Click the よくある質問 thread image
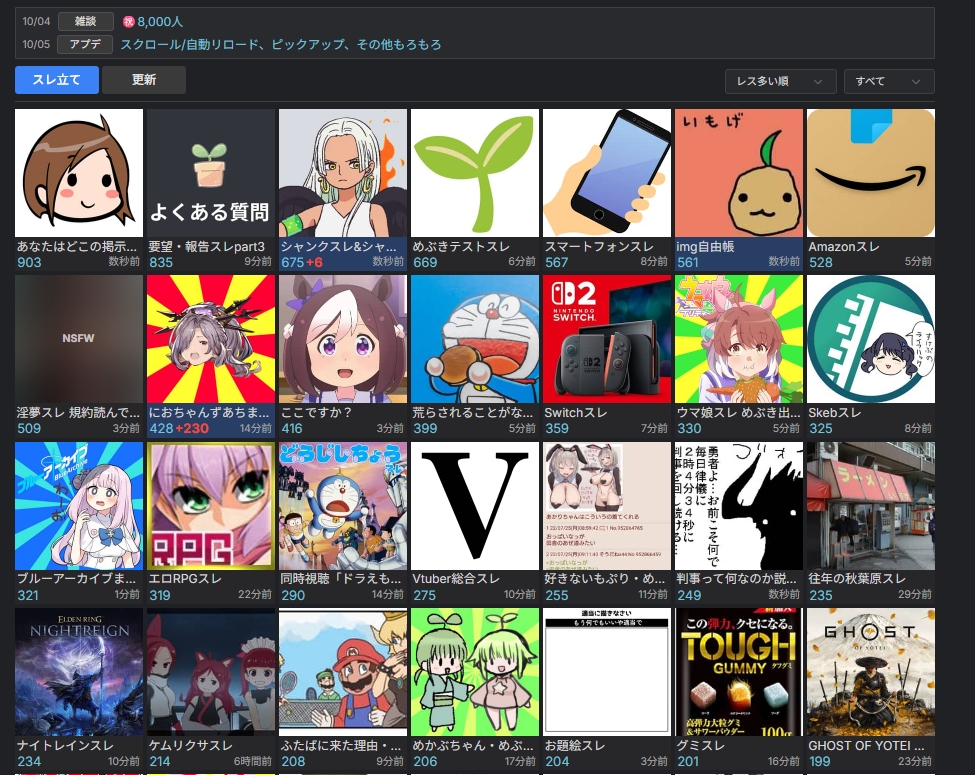The image size is (975, 775). 210,172
